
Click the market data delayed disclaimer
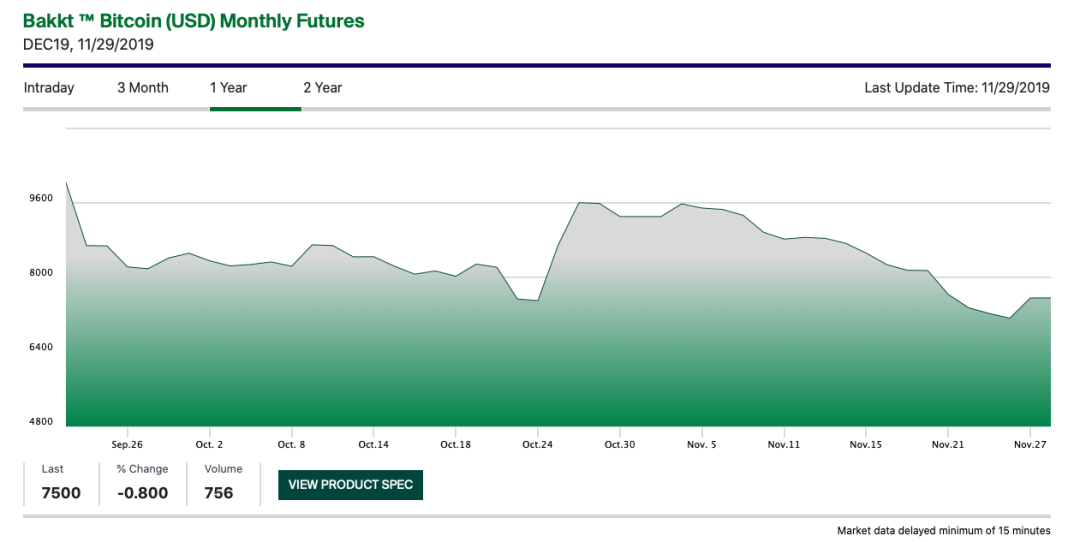coord(944,530)
